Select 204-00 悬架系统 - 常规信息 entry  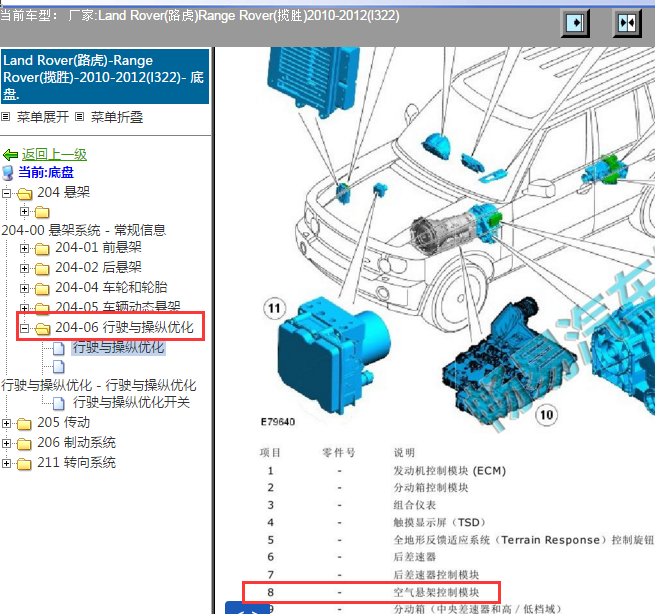coord(84,230)
